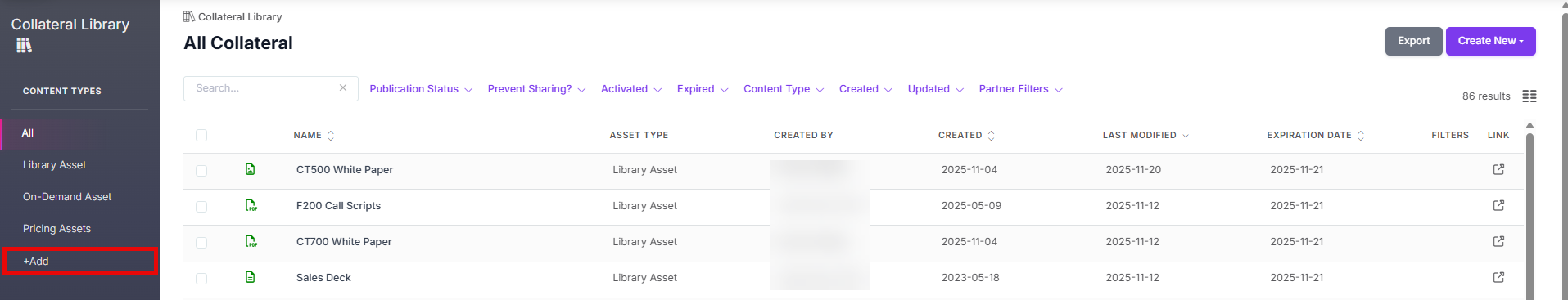Viewport: 1568px width, 300px height.
Task: Expand the Prevent Sharing? filter
Action: point(536,89)
